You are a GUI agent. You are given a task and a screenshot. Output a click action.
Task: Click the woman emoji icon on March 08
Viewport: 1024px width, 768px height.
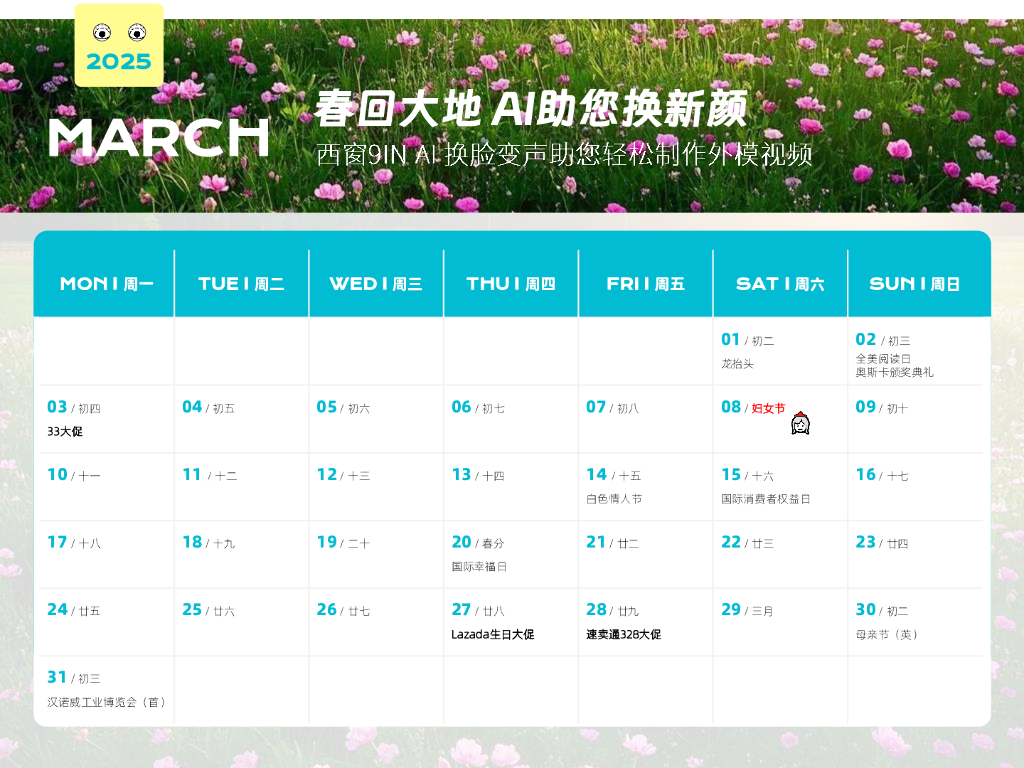800,424
